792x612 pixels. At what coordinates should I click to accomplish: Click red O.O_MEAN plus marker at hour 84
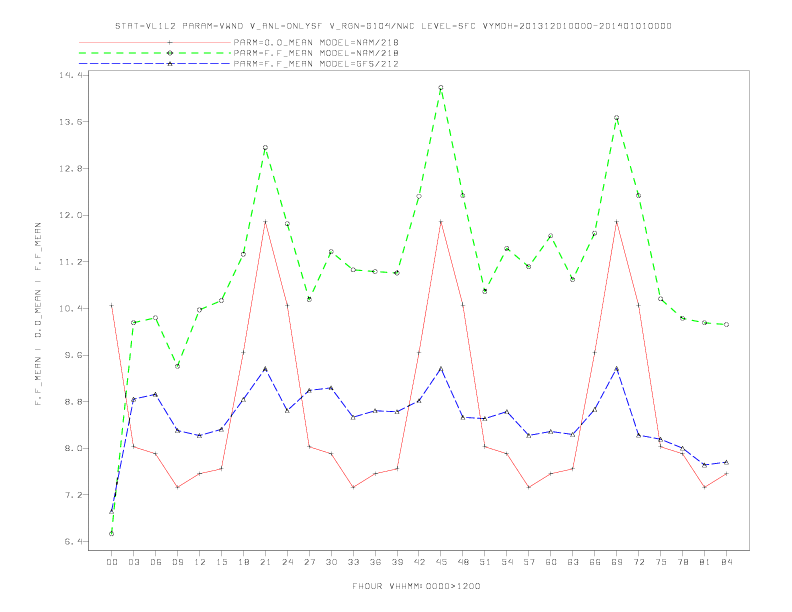click(x=726, y=474)
